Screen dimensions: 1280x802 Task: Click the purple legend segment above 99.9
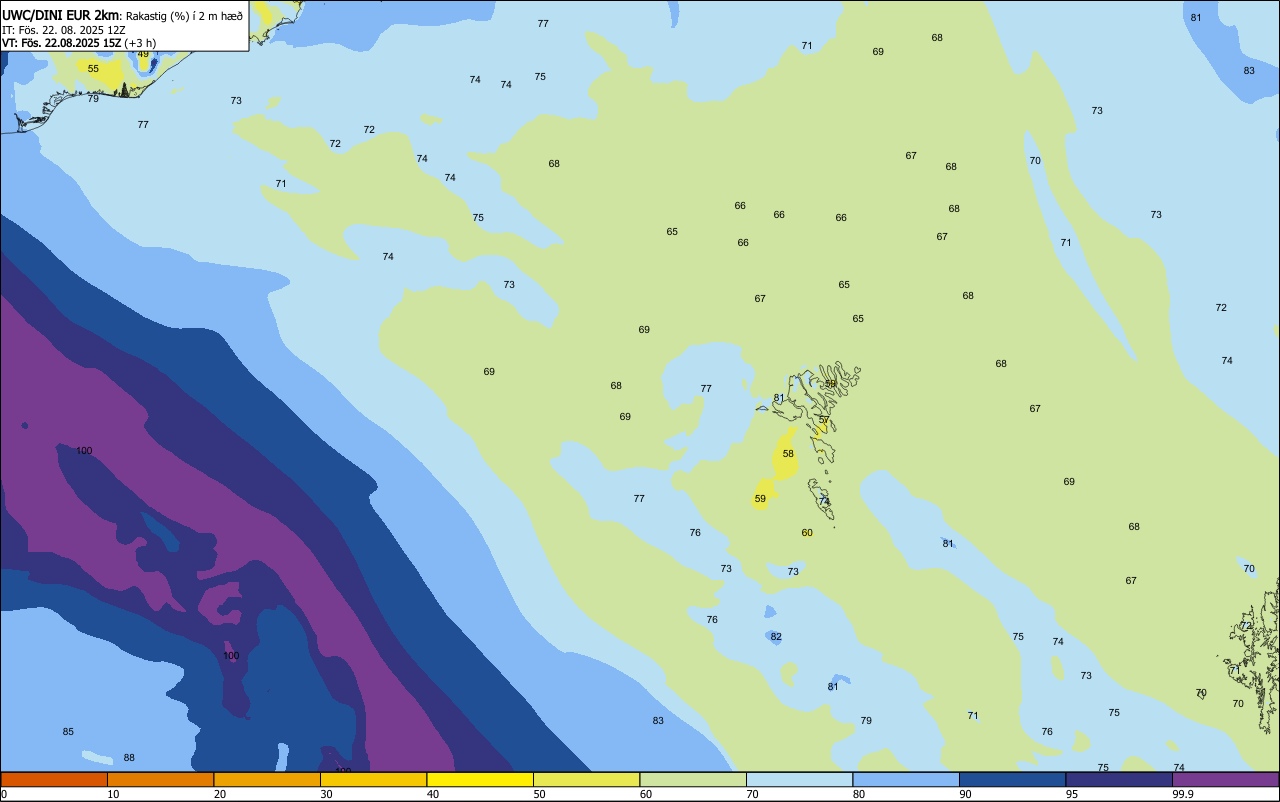(x=1225, y=779)
